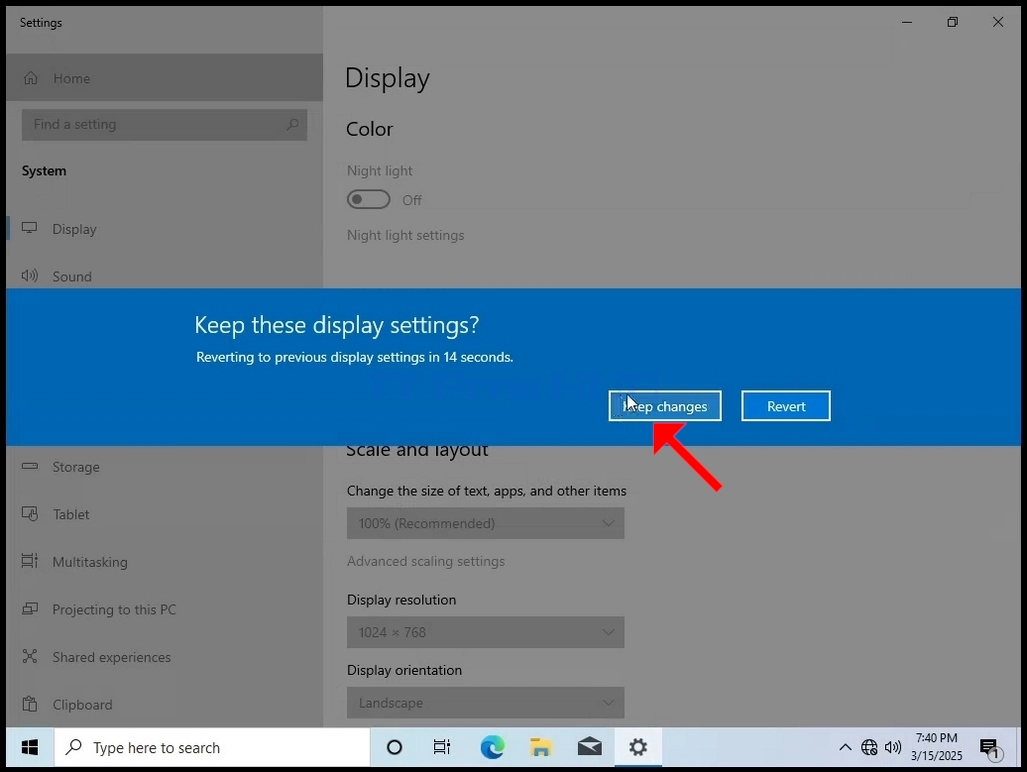Viewport: 1027px width, 772px height.
Task: Click Settings gear on taskbar
Action: (x=638, y=747)
